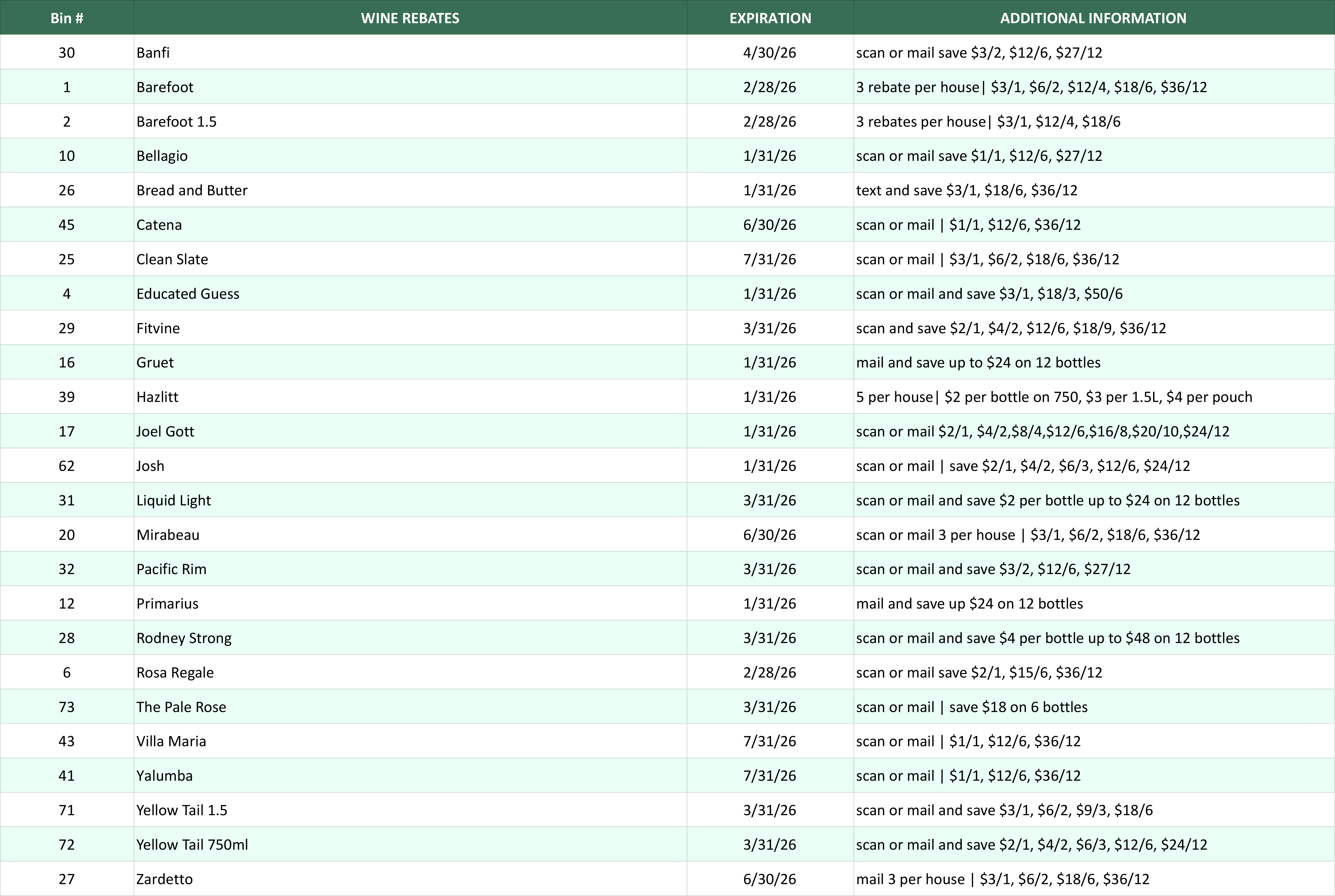Click the Bin # column header
This screenshot has width=1335, height=896.
coord(67,18)
